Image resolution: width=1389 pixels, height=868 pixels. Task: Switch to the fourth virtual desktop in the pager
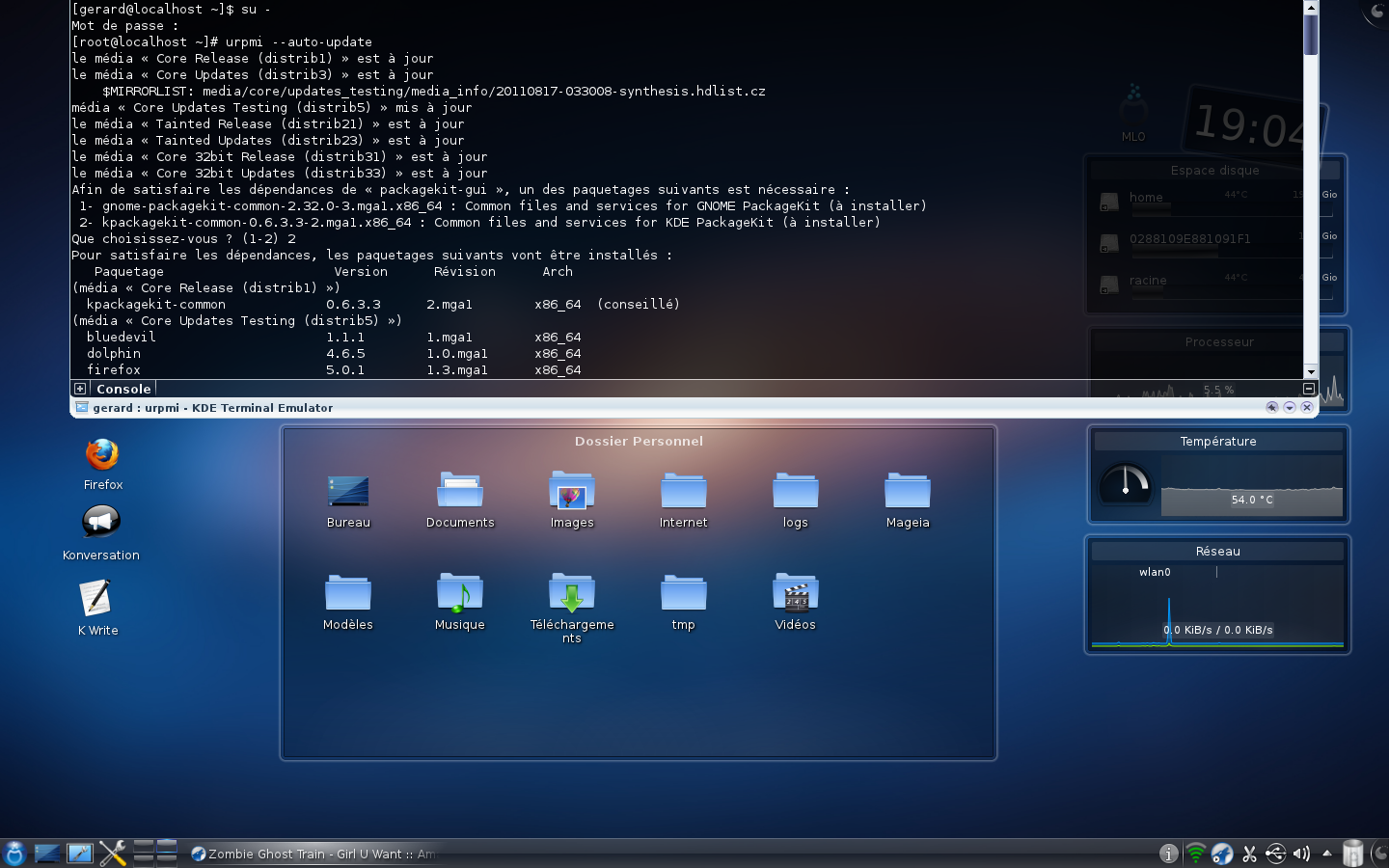[x=167, y=859]
